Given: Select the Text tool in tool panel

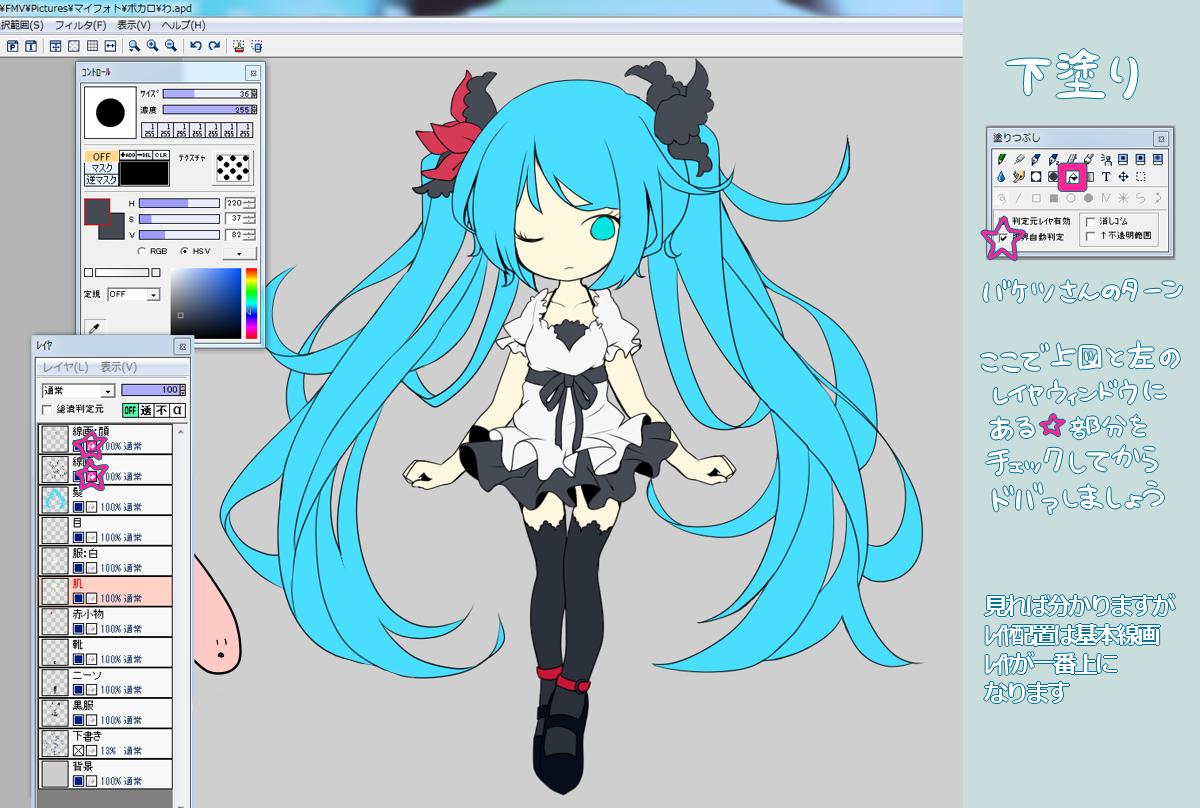Looking at the screenshot, I should point(1106,177).
